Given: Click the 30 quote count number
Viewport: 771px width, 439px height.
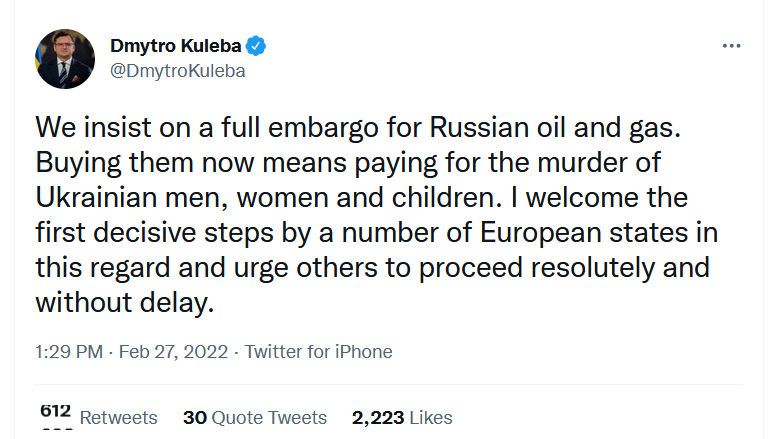Looking at the screenshot, I should point(193,417).
